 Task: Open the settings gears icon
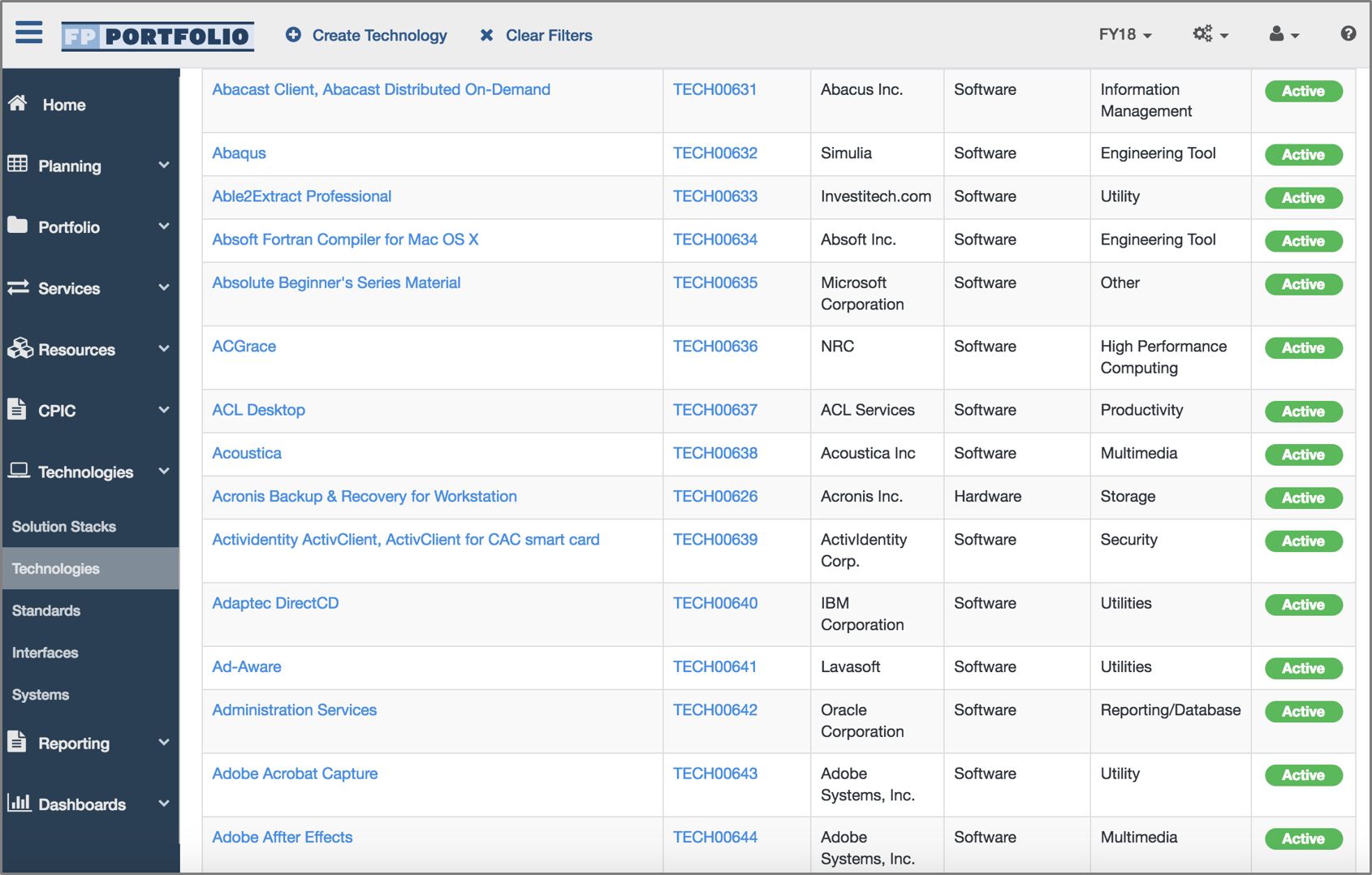coord(1202,34)
